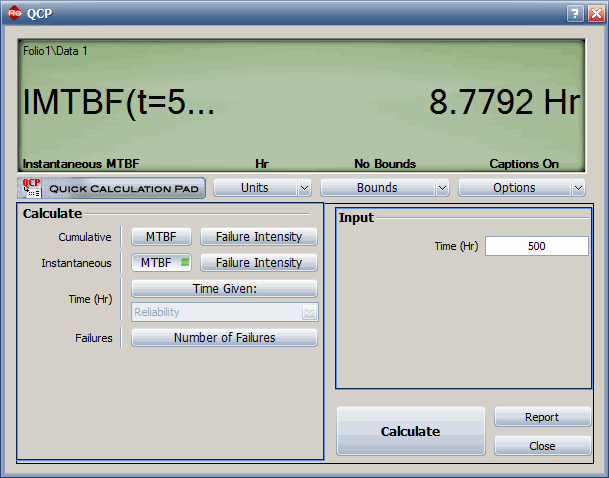Select the Time Given calculation button
The width and height of the screenshot is (609, 478).
pyautogui.click(x=224, y=289)
